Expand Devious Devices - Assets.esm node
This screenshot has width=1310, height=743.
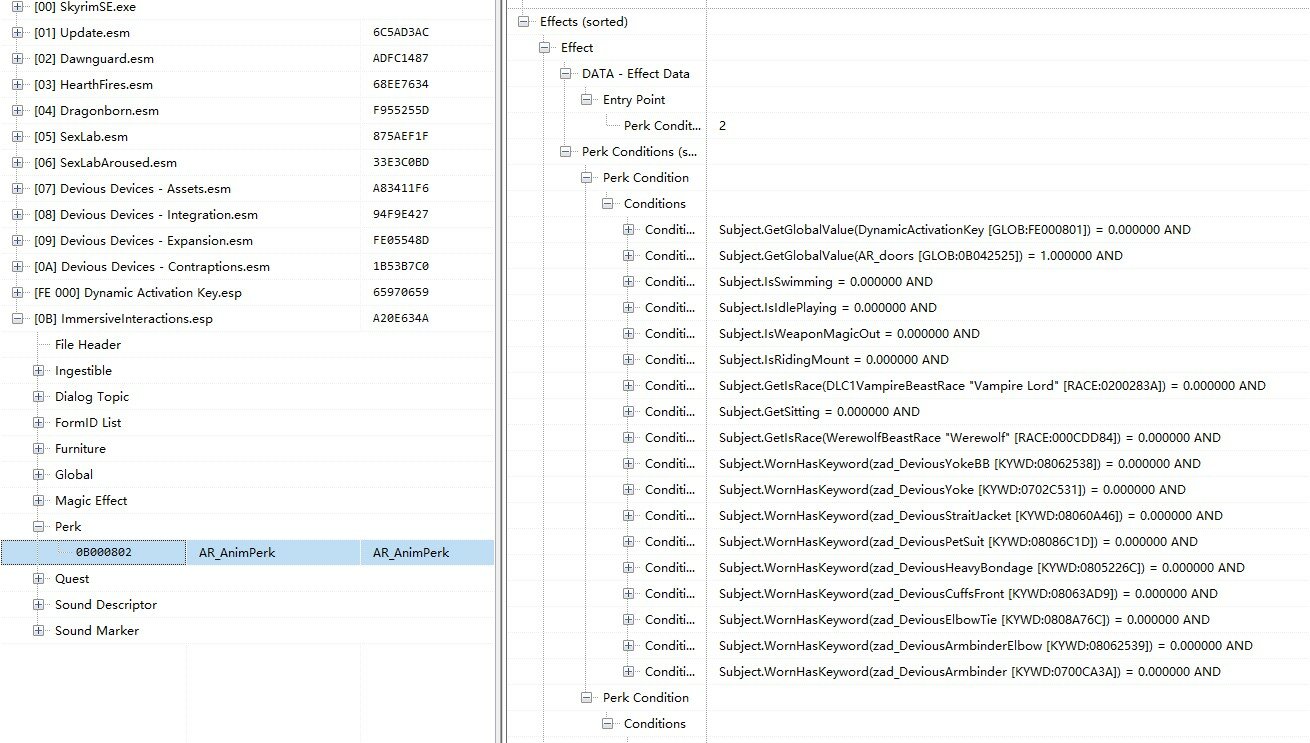point(17,189)
